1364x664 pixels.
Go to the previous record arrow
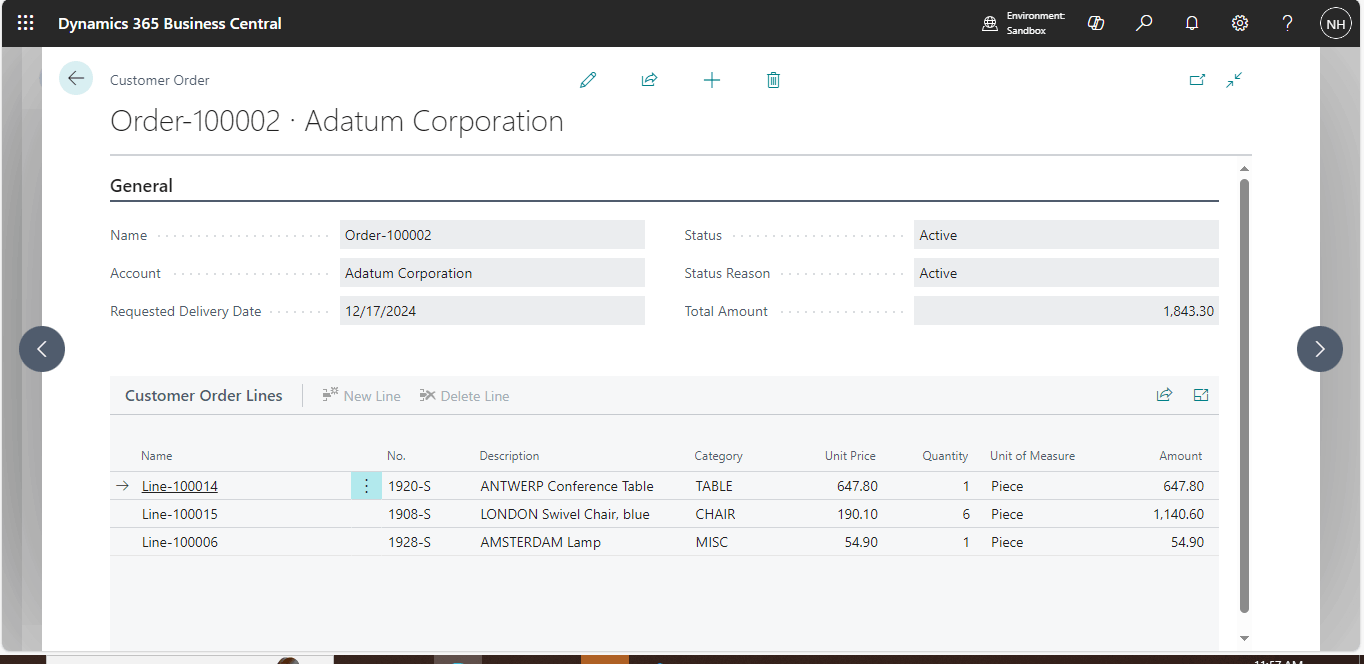[42, 349]
